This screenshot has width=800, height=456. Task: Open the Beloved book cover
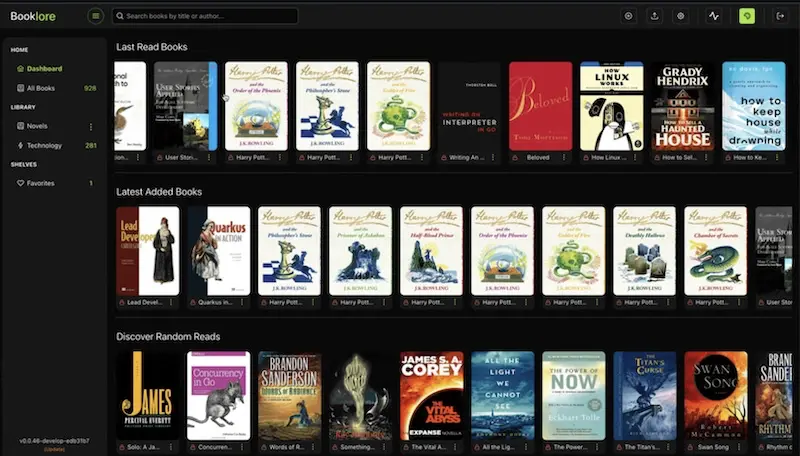tap(540, 106)
